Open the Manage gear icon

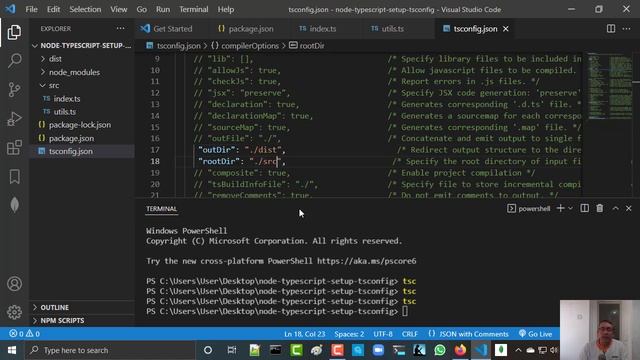14,312
